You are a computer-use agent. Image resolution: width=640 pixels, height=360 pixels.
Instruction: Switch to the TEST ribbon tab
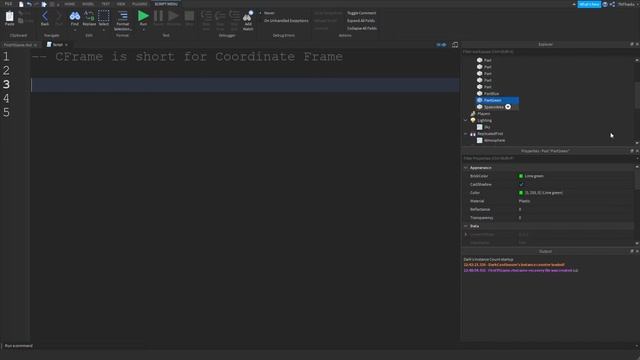pos(105,4)
